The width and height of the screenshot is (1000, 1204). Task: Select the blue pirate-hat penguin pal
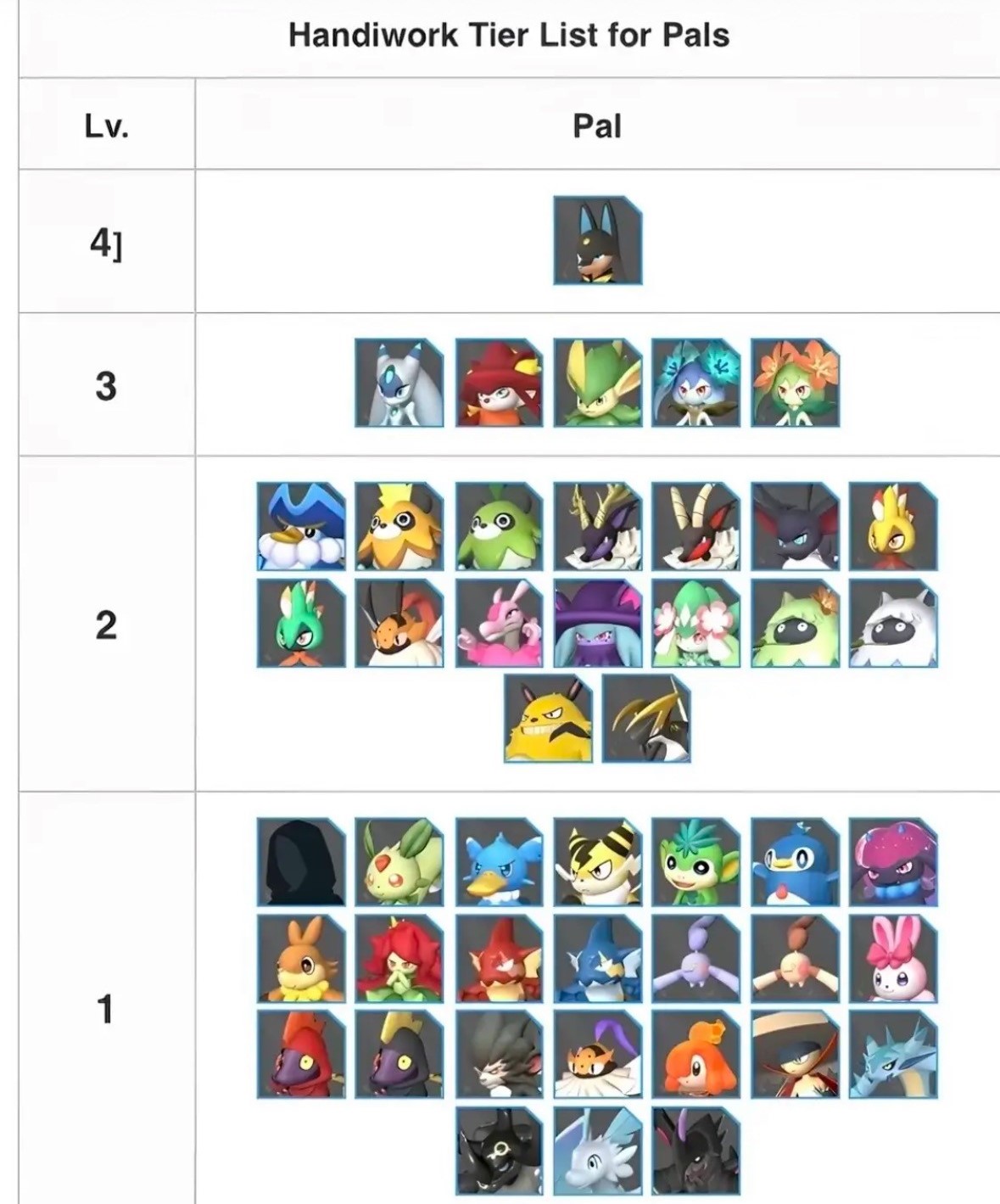pyautogui.click(x=301, y=526)
